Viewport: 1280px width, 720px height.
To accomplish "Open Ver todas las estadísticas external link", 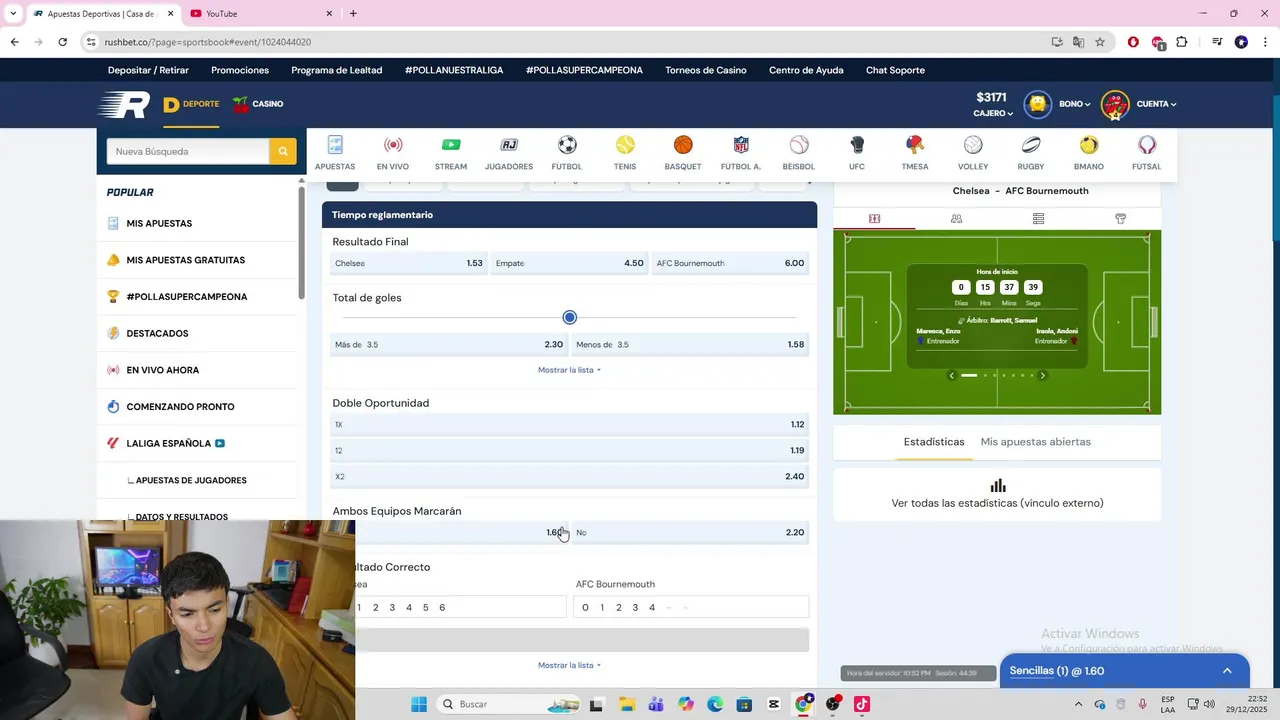I will click(x=997, y=503).
